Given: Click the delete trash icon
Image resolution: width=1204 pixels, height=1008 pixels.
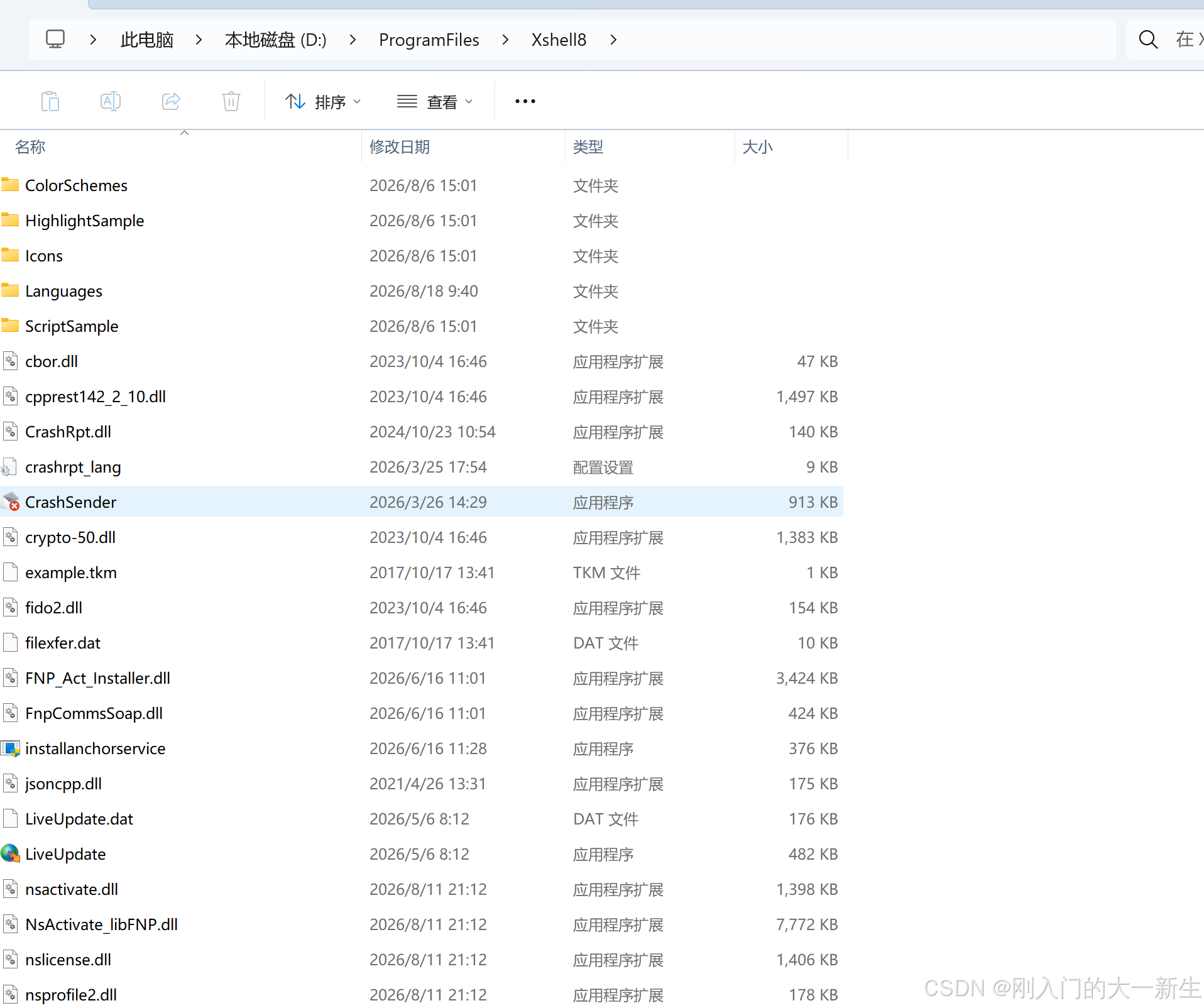Looking at the screenshot, I should [x=231, y=101].
